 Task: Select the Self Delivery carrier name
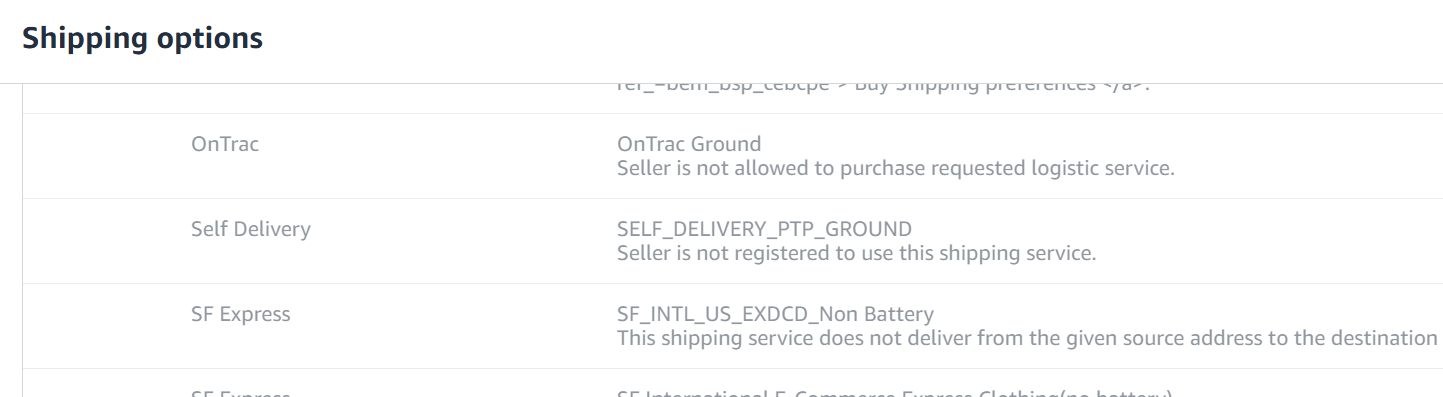pos(251,229)
